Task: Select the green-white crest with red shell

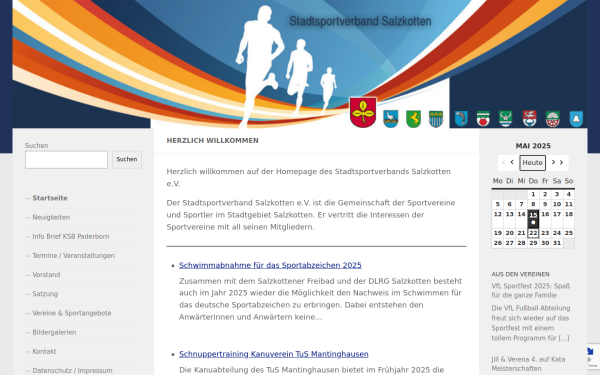Action: 483,119
